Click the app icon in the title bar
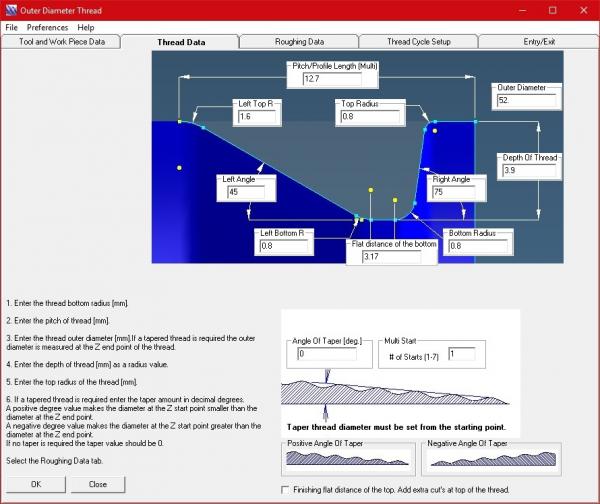This screenshot has width=600, height=504. [x=10, y=9]
